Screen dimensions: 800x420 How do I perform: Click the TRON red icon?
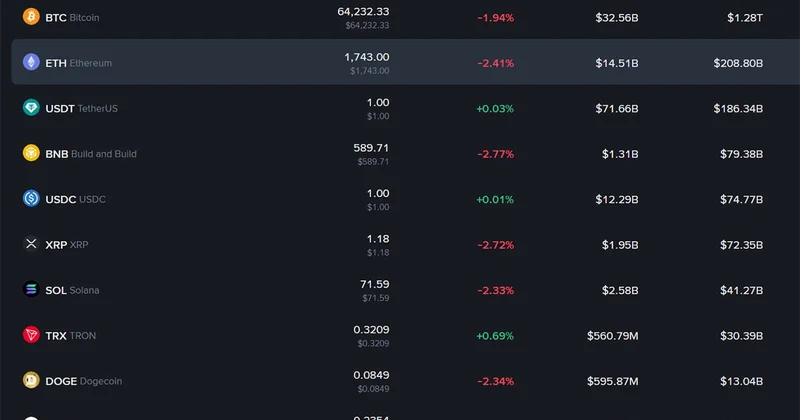point(31,335)
